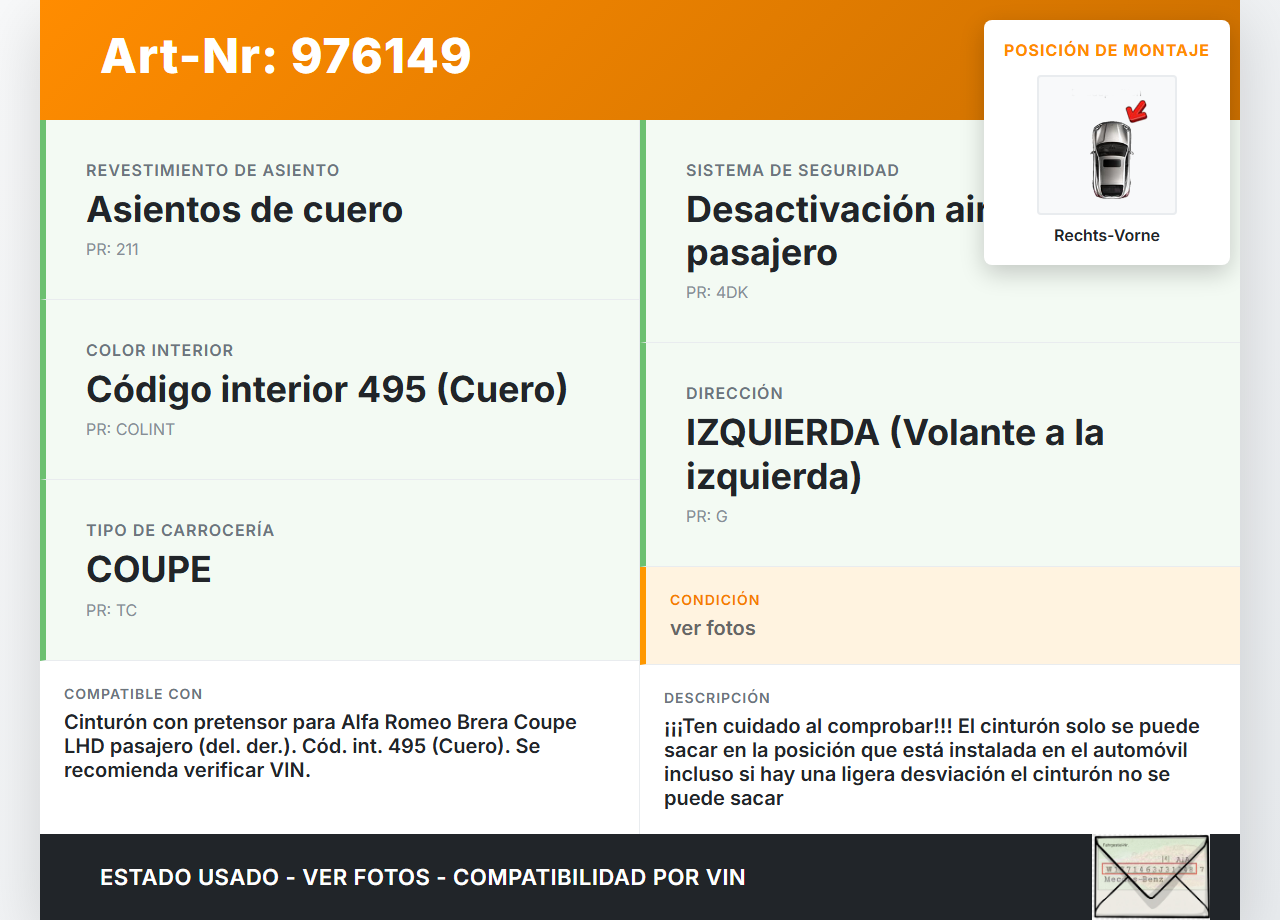Click the Alfa Romeo Brera compatibility text
This screenshot has height=920, width=1280.
(x=320, y=746)
